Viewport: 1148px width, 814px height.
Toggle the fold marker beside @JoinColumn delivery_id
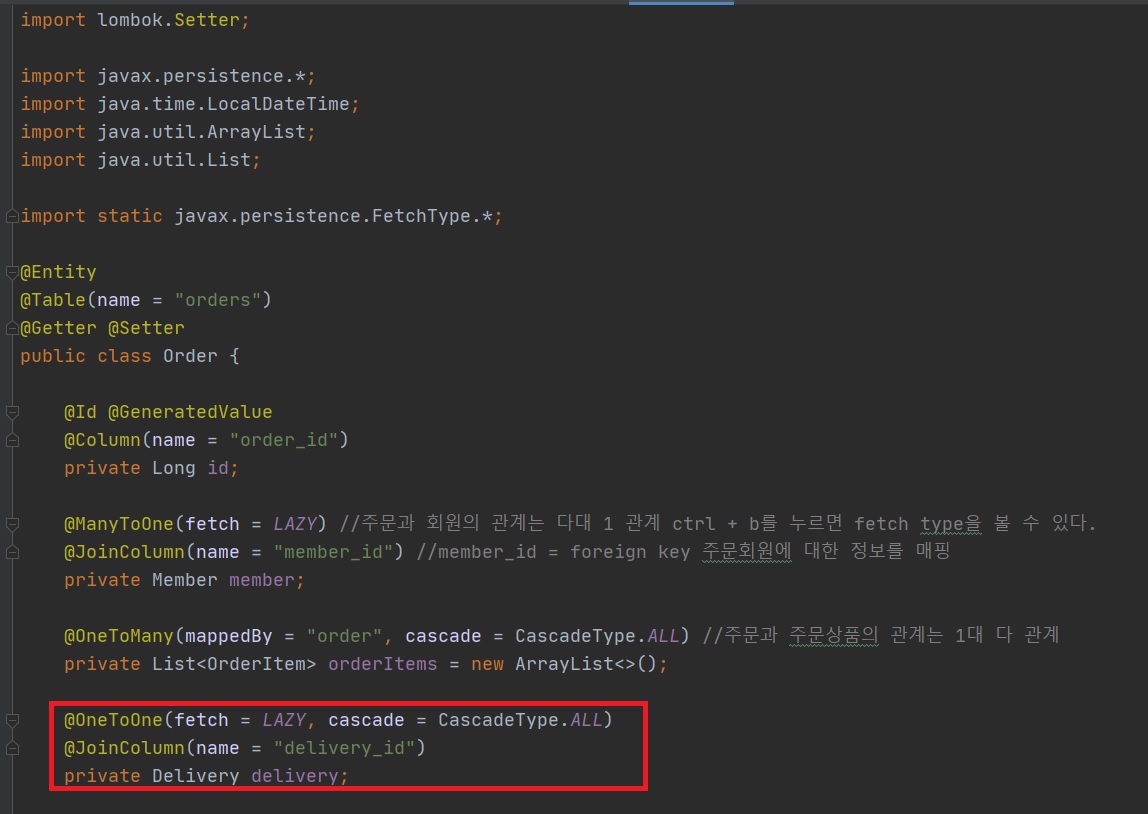(12, 748)
